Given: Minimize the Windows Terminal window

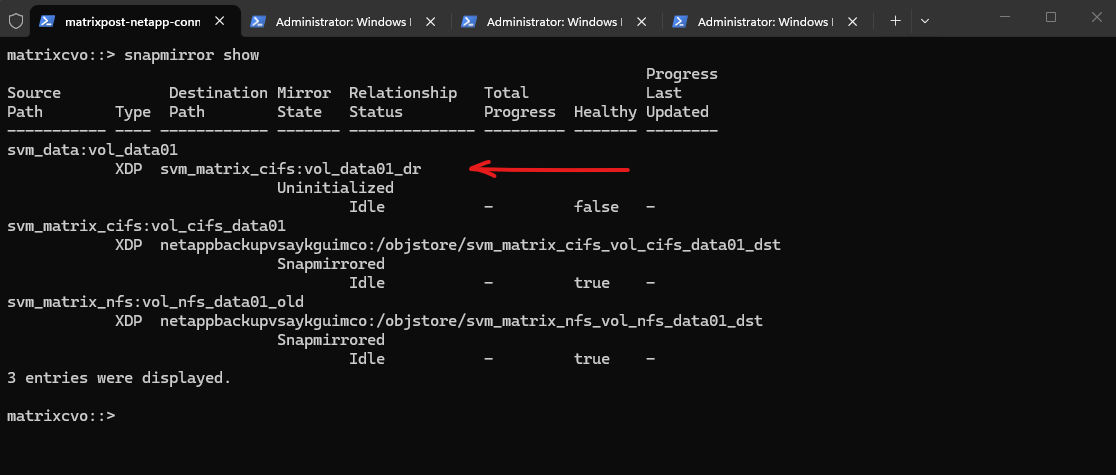Looking at the screenshot, I should pos(1004,18).
